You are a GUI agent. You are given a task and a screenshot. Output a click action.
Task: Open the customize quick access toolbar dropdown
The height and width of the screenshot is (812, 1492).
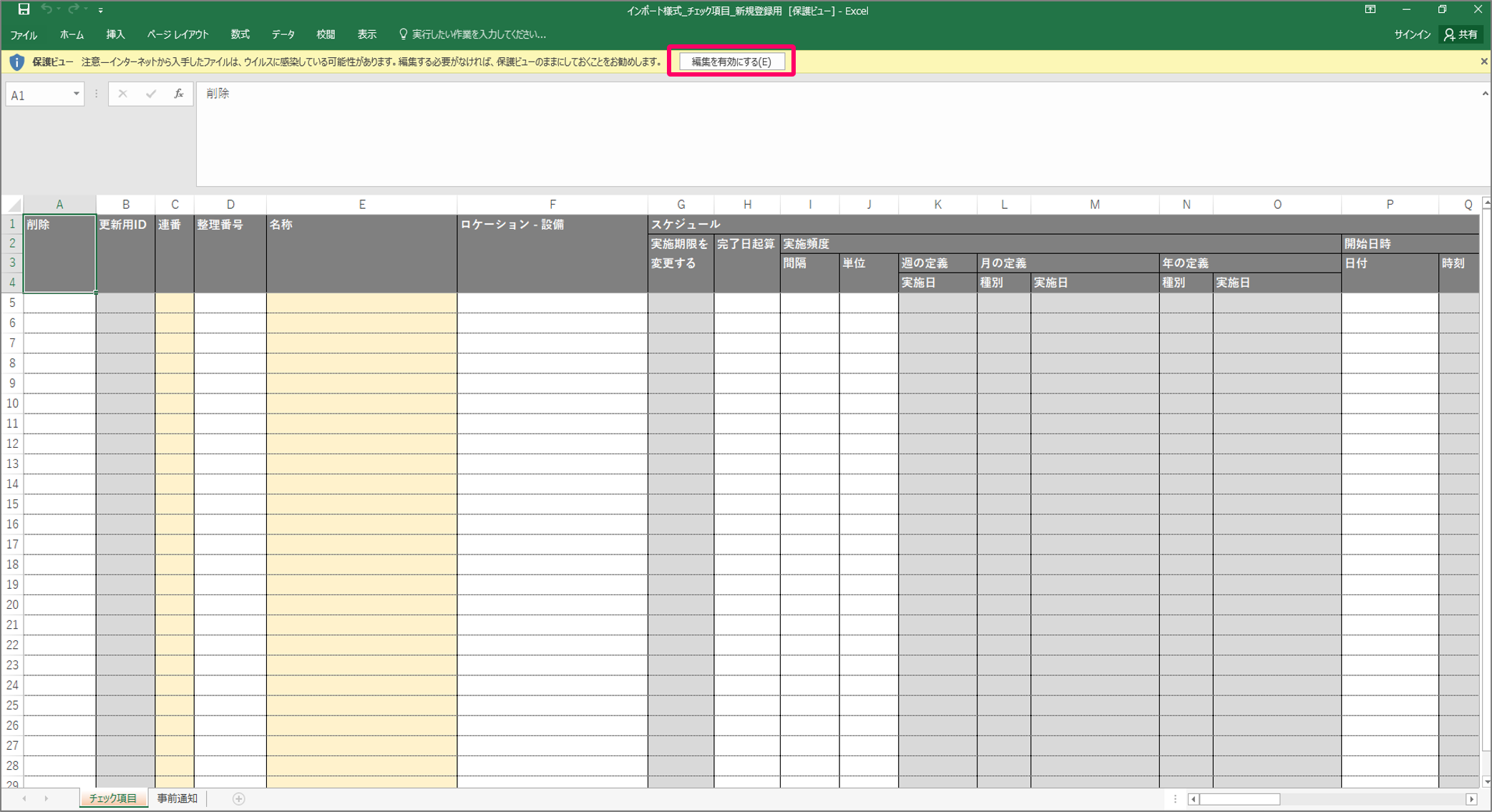tap(101, 10)
